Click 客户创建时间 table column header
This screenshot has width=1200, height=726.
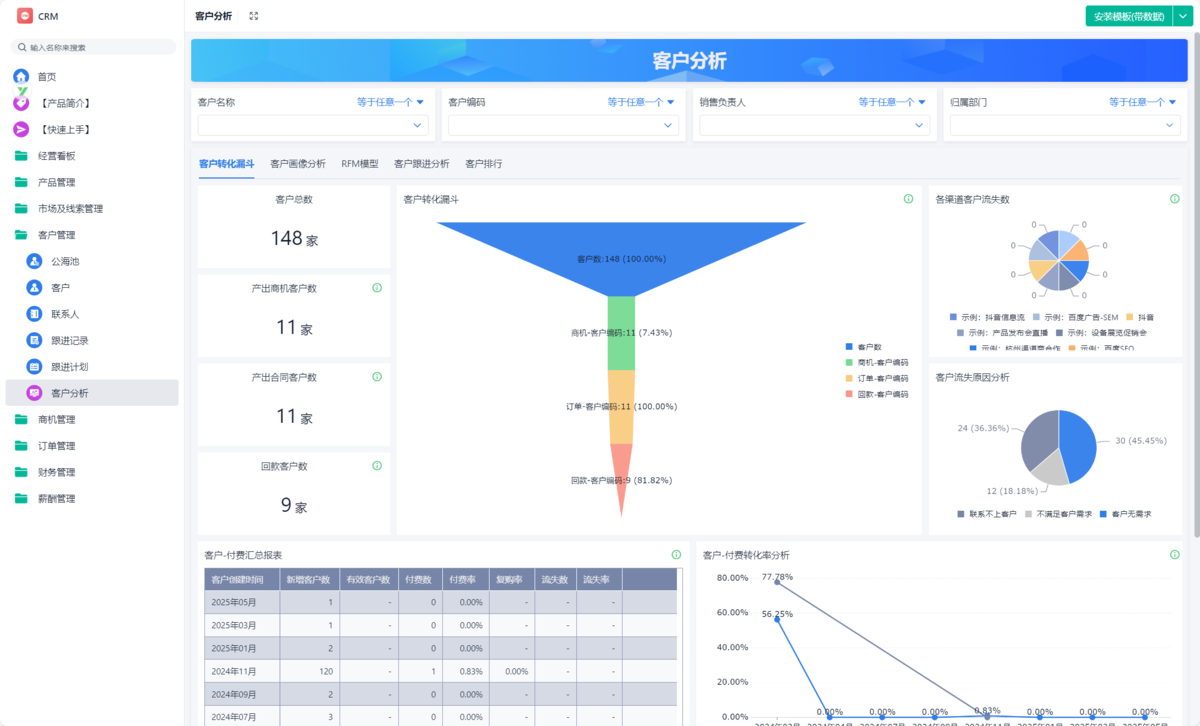pyautogui.click(x=242, y=579)
